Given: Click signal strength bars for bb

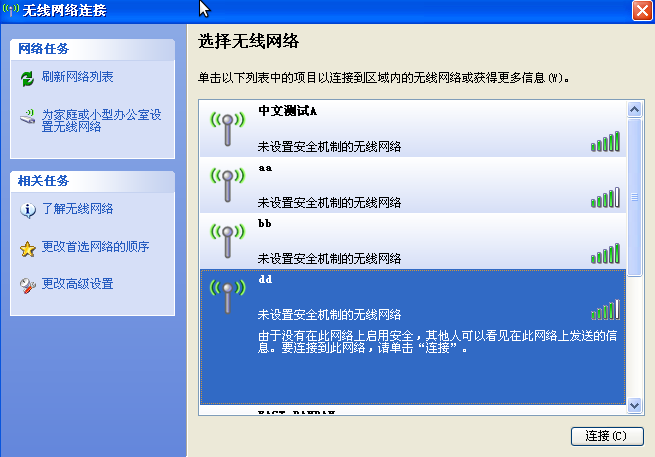Looking at the screenshot, I should (x=605, y=254).
